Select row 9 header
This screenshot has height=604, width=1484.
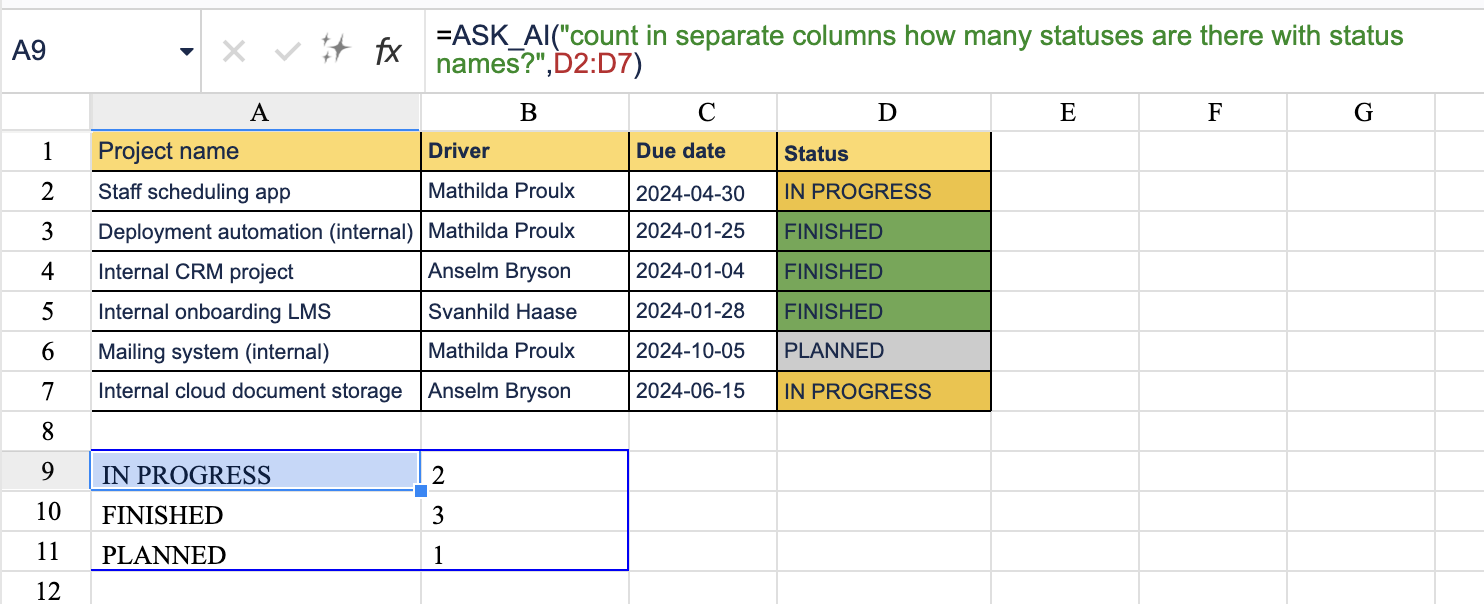[45, 471]
